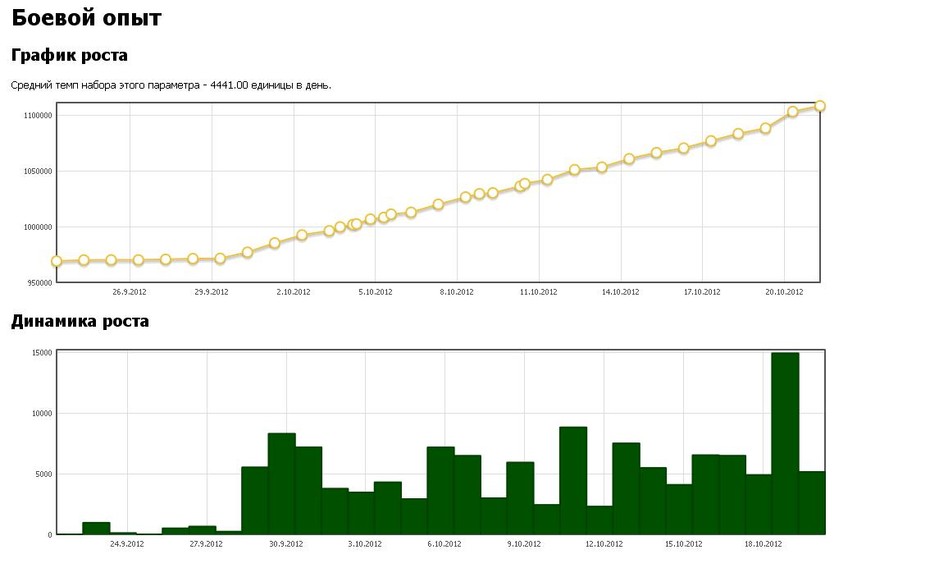Click the 6.10.2012 date label
The height and width of the screenshot is (568, 930).
pos(444,544)
